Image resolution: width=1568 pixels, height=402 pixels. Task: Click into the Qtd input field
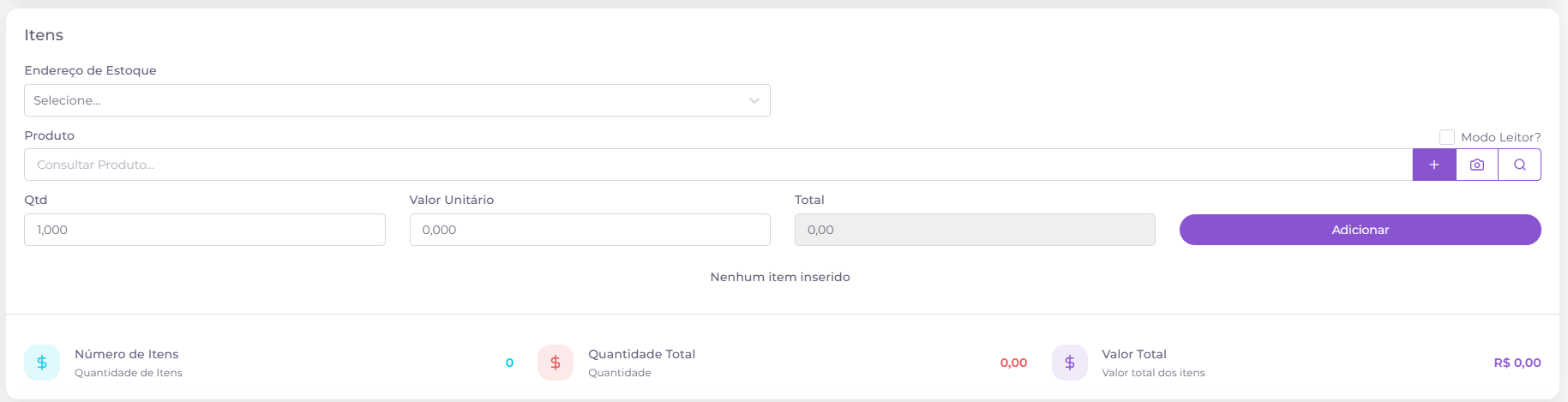point(205,230)
